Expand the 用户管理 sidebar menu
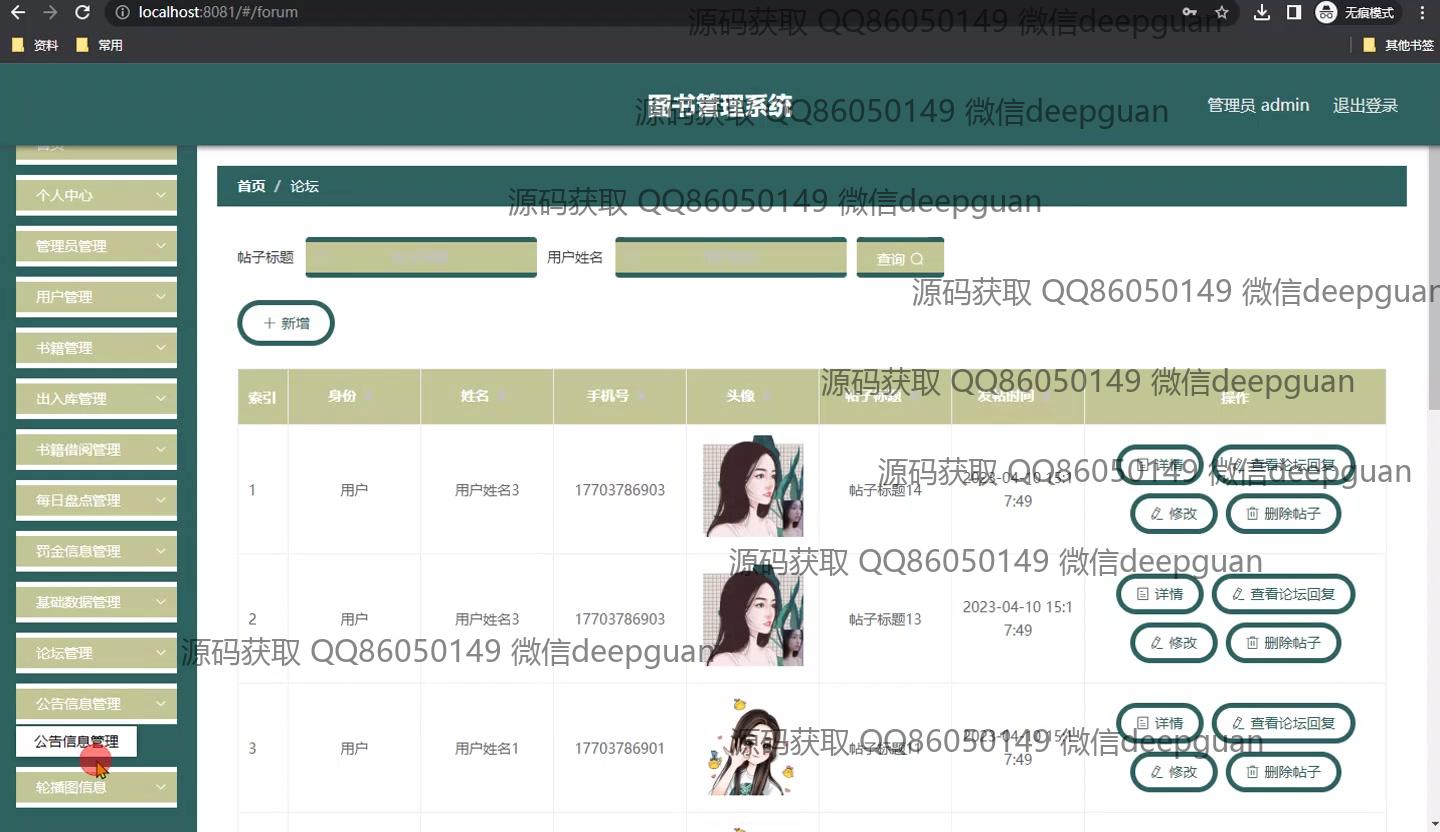This screenshot has height=832, width=1440. click(96, 297)
